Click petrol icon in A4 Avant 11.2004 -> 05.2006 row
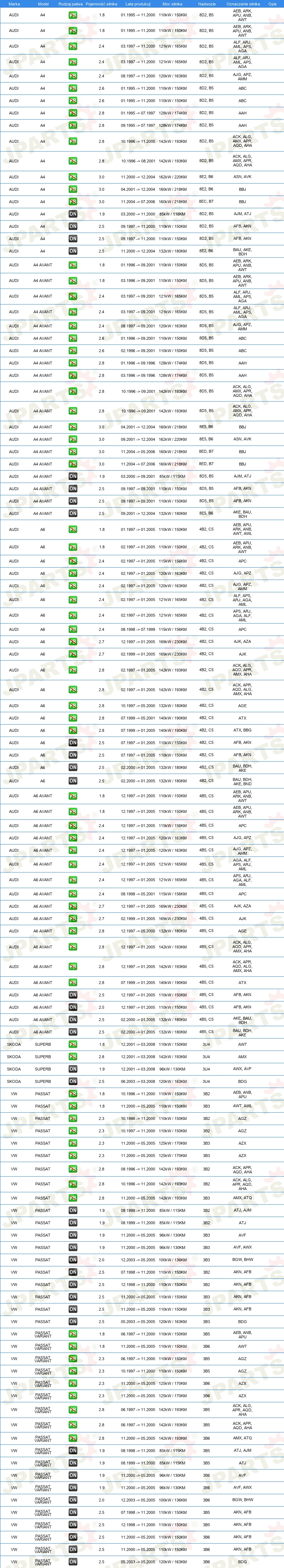284x1568 pixels. click(x=72, y=452)
